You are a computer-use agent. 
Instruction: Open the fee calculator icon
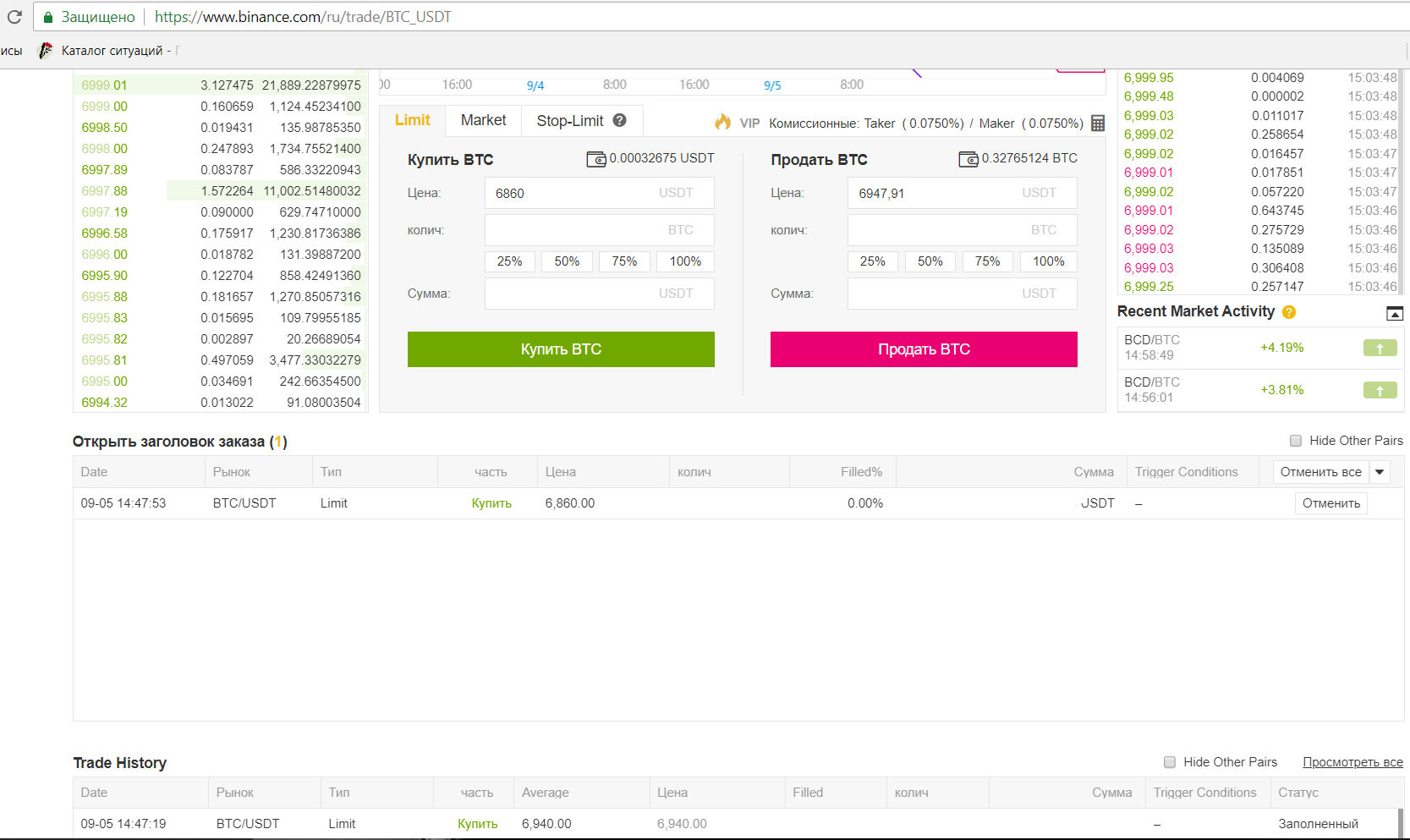coord(1097,124)
